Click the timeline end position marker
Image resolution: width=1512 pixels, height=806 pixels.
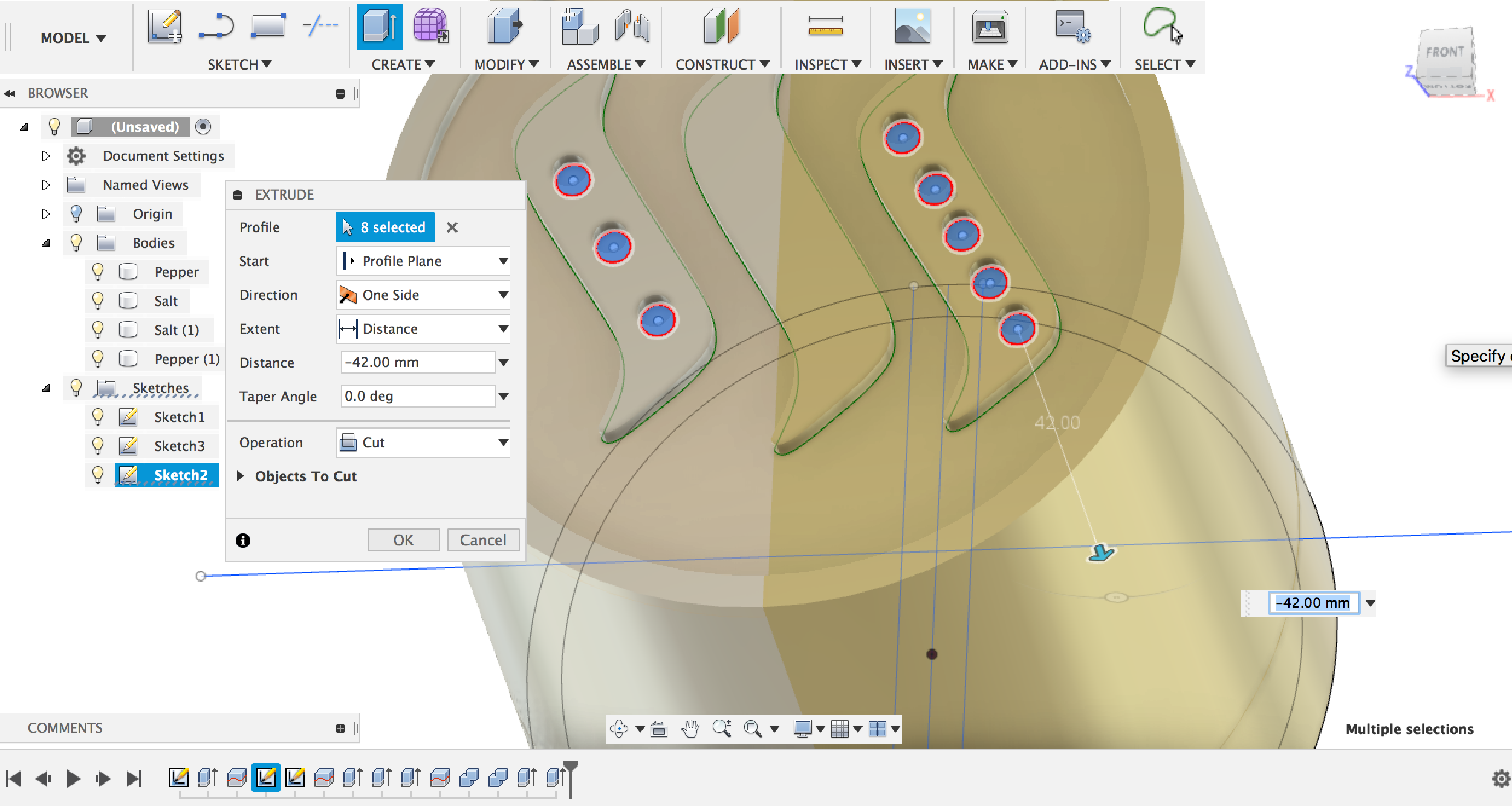pos(570,779)
